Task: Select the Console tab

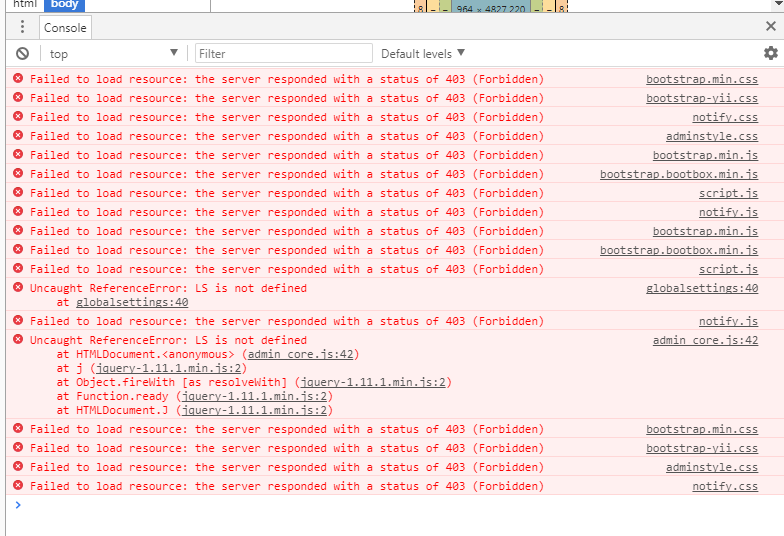Action: click(65, 28)
